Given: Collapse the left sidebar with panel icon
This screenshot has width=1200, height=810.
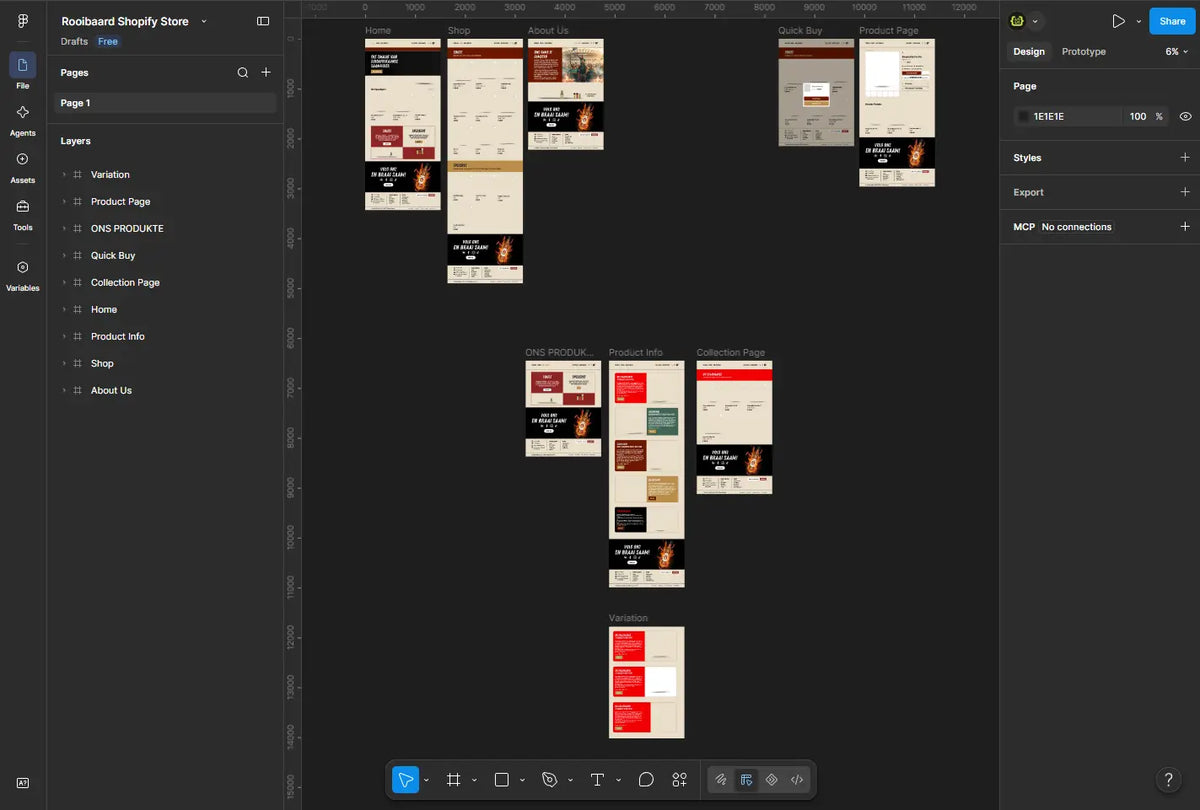Looking at the screenshot, I should tap(263, 21).
